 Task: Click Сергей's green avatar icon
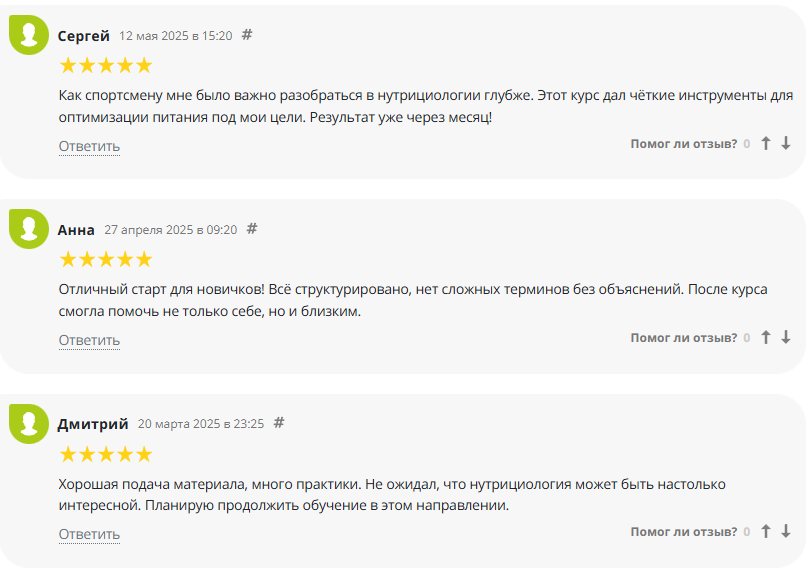pos(29,36)
